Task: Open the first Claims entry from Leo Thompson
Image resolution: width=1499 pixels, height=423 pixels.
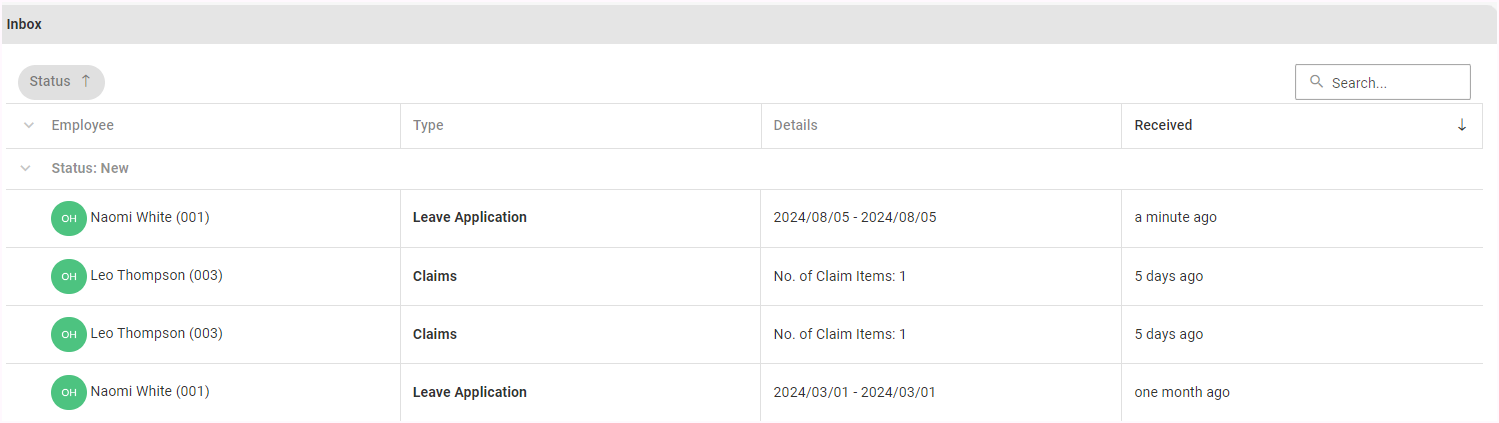Action: click(x=435, y=276)
